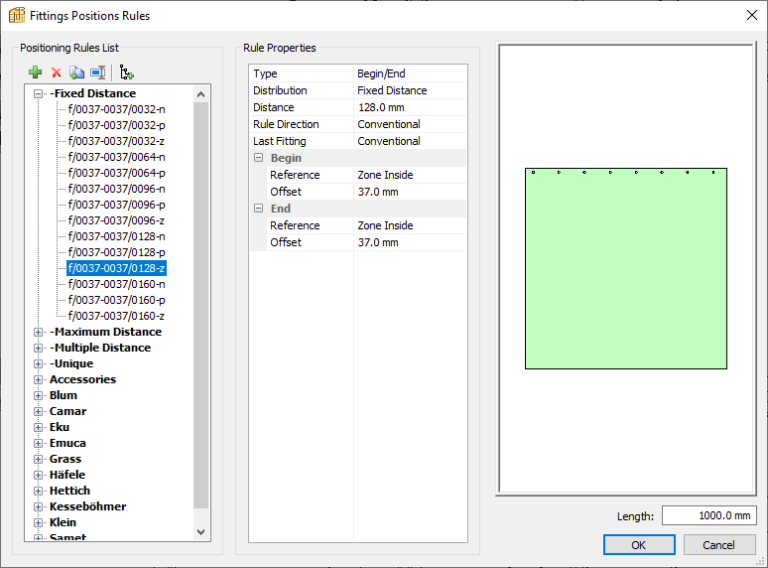The width and height of the screenshot is (768, 568).
Task: Expand the Maximum Distance group
Action: (x=38, y=332)
